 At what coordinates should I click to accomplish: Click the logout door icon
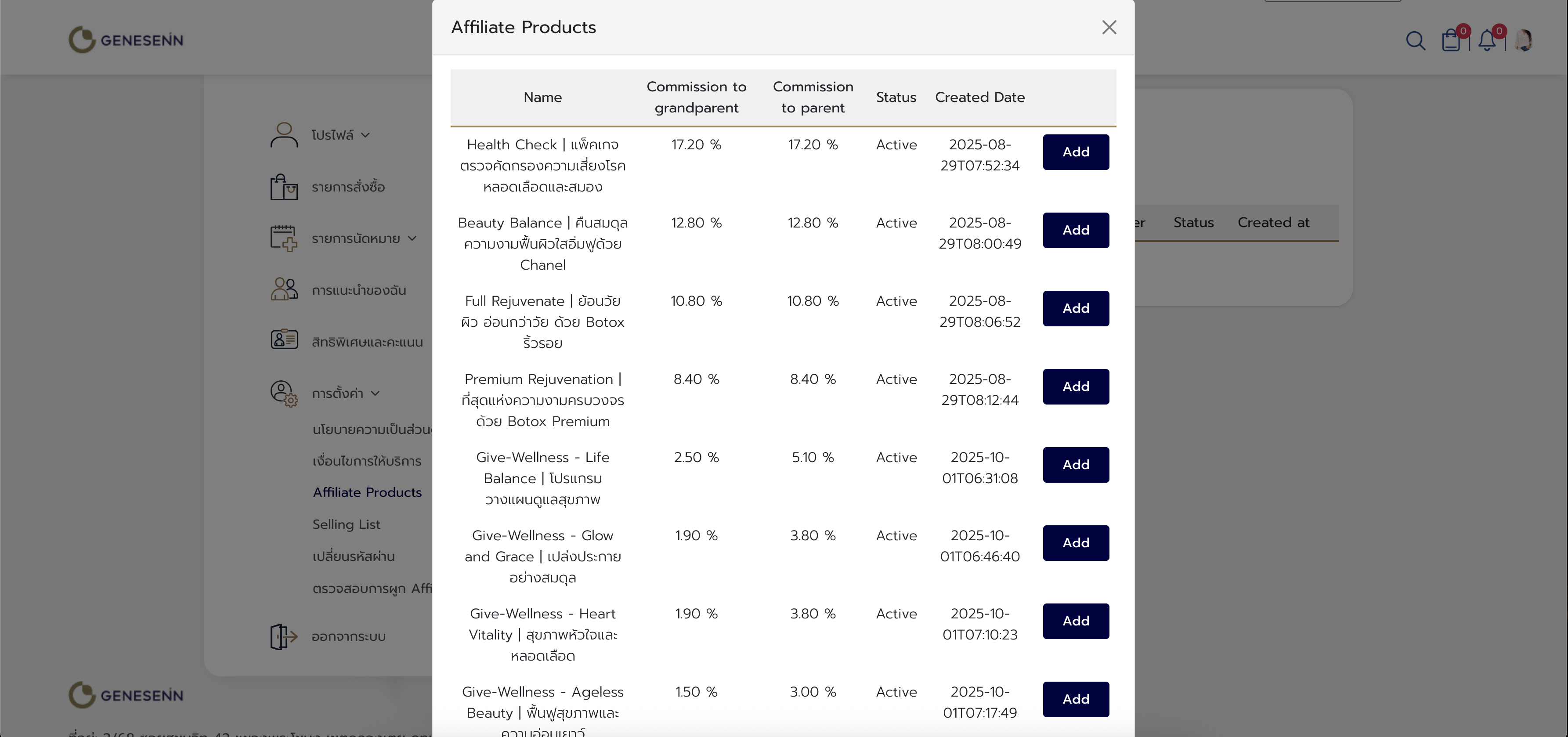click(284, 636)
